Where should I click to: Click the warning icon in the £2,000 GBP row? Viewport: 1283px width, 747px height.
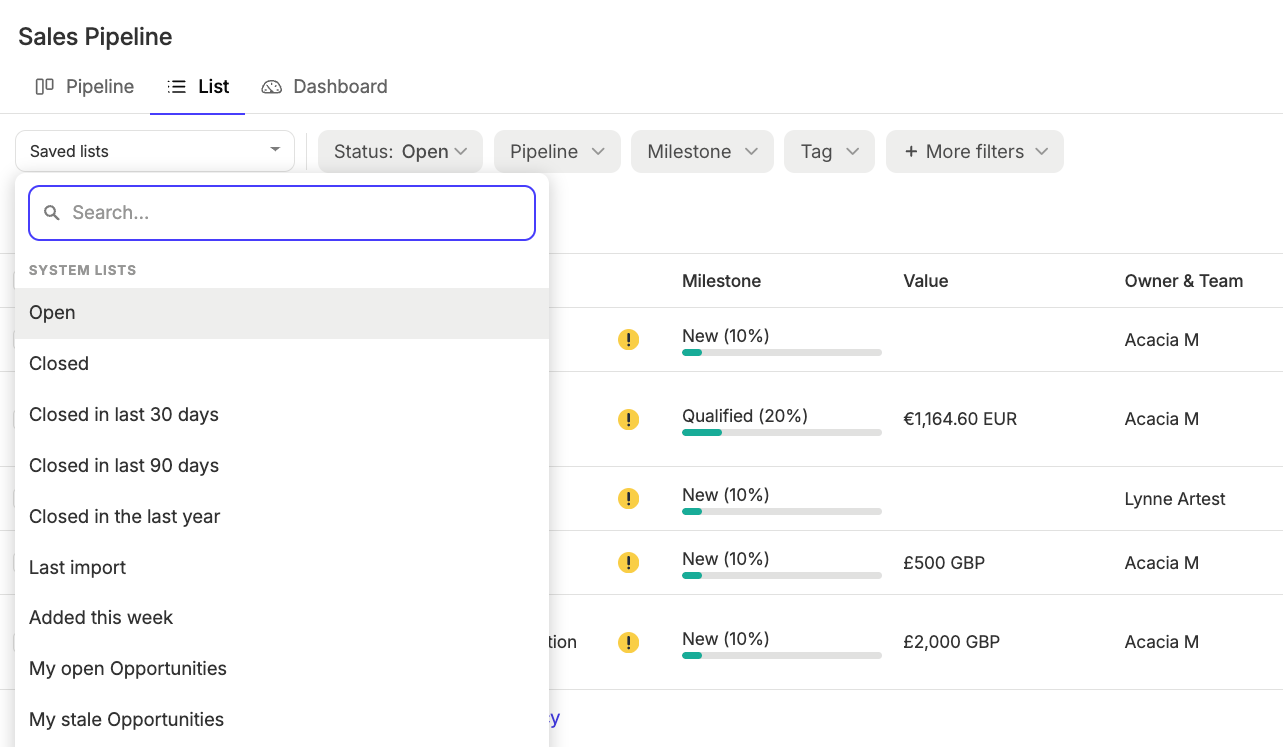pyautogui.click(x=628, y=642)
